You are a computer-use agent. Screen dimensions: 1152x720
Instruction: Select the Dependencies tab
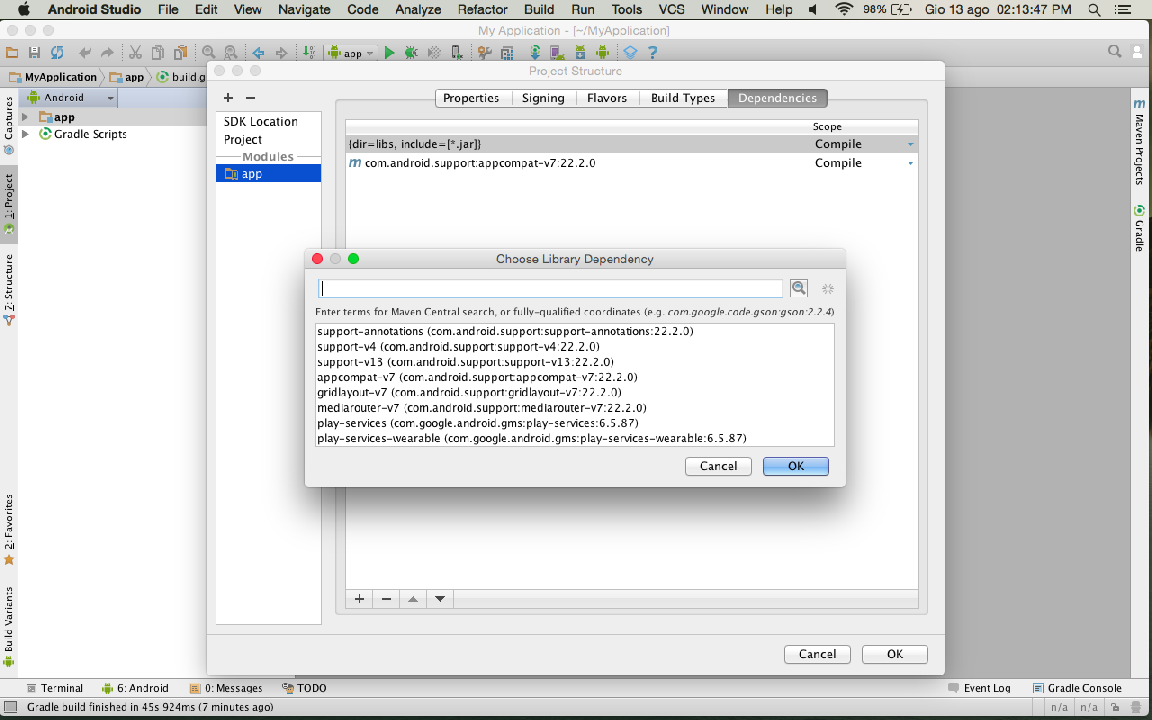777,98
